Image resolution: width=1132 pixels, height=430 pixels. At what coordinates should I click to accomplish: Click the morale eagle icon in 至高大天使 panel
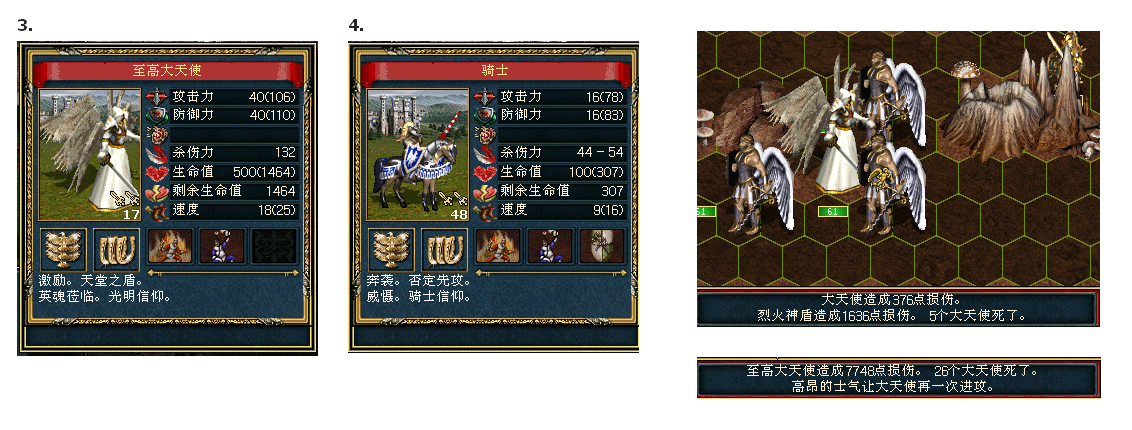[64, 250]
